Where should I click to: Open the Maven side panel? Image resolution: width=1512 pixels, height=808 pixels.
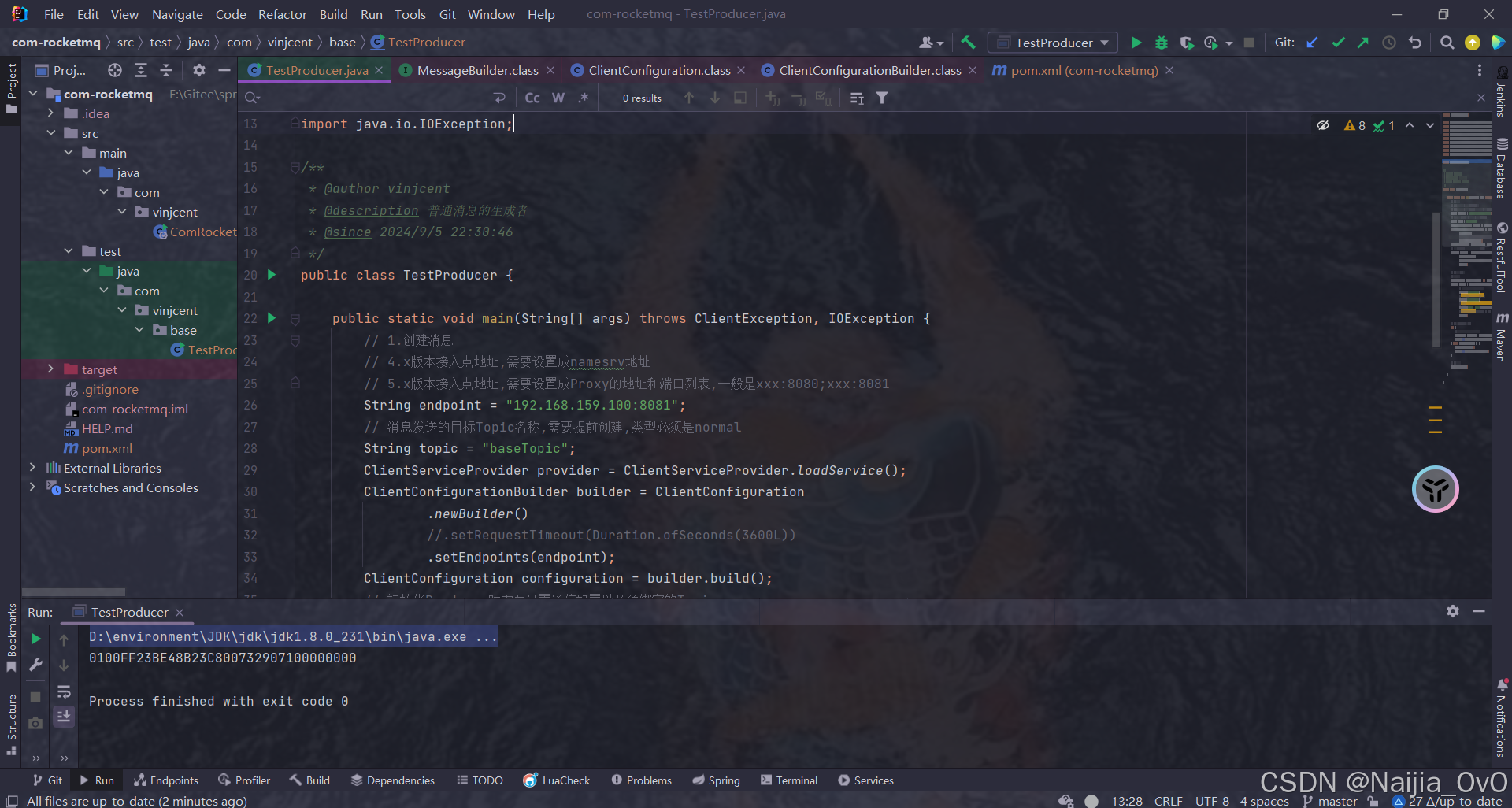[1502, 336]
